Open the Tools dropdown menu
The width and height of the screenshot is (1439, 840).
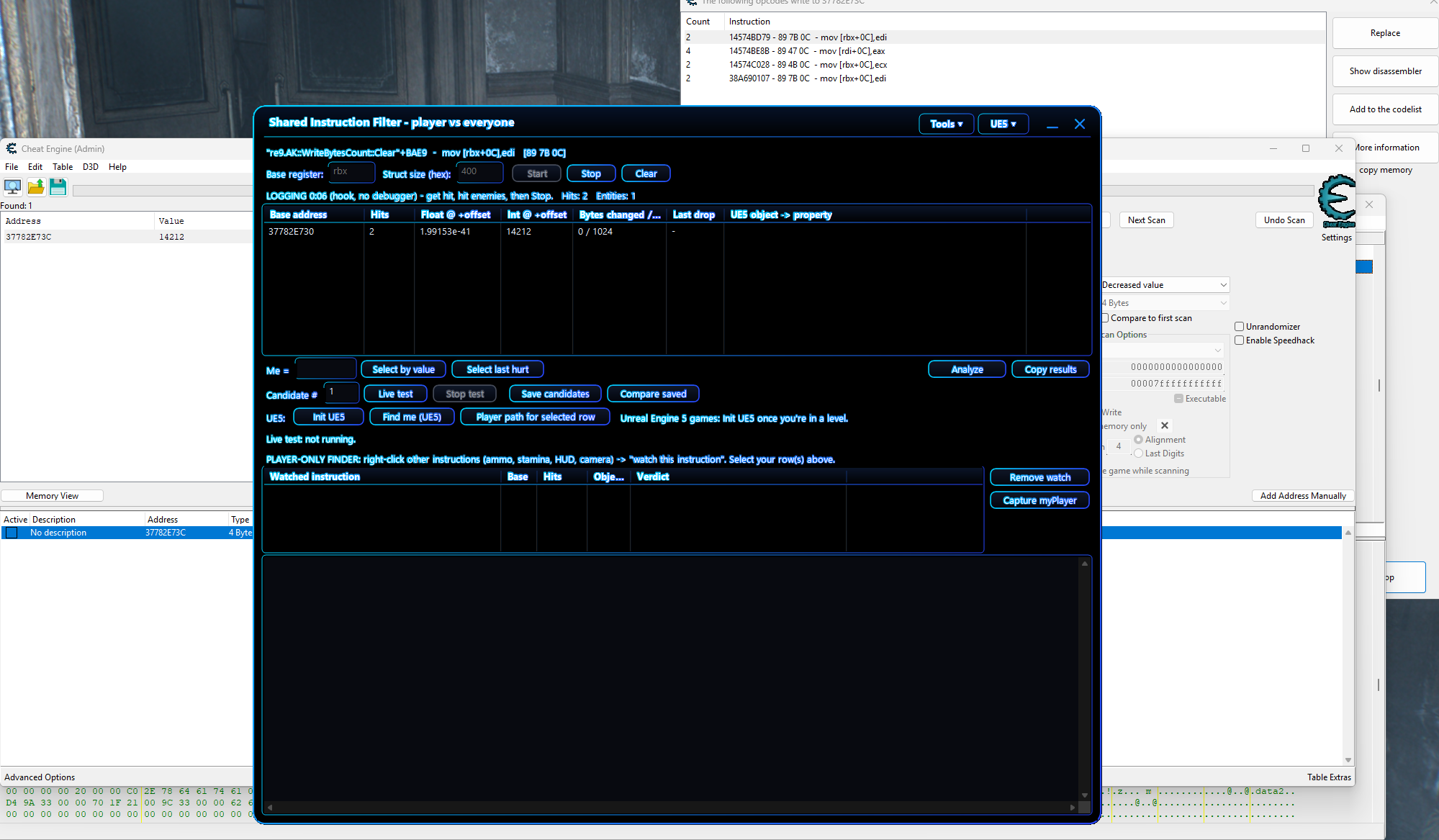pos(947,124)
